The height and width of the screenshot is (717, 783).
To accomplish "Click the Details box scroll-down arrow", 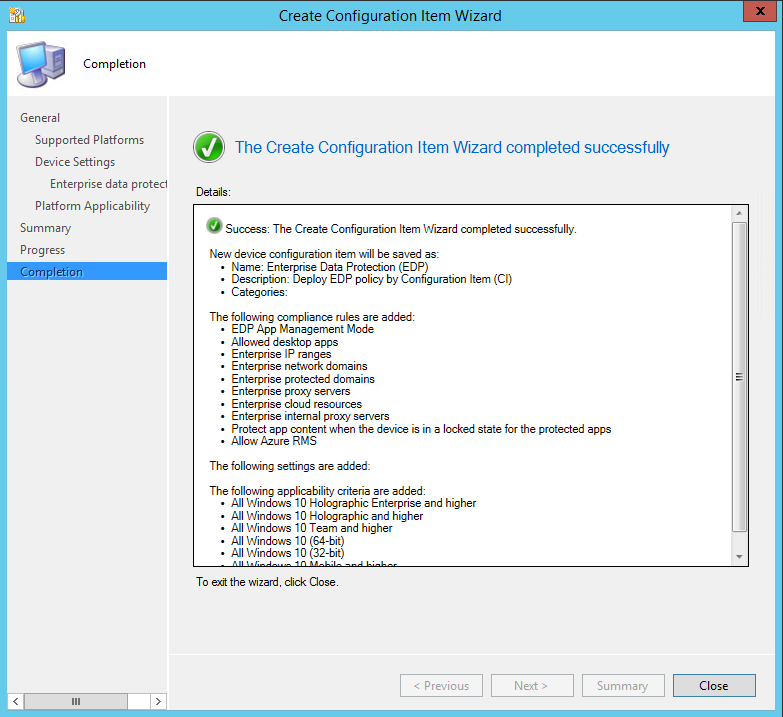I will [739, 556].
